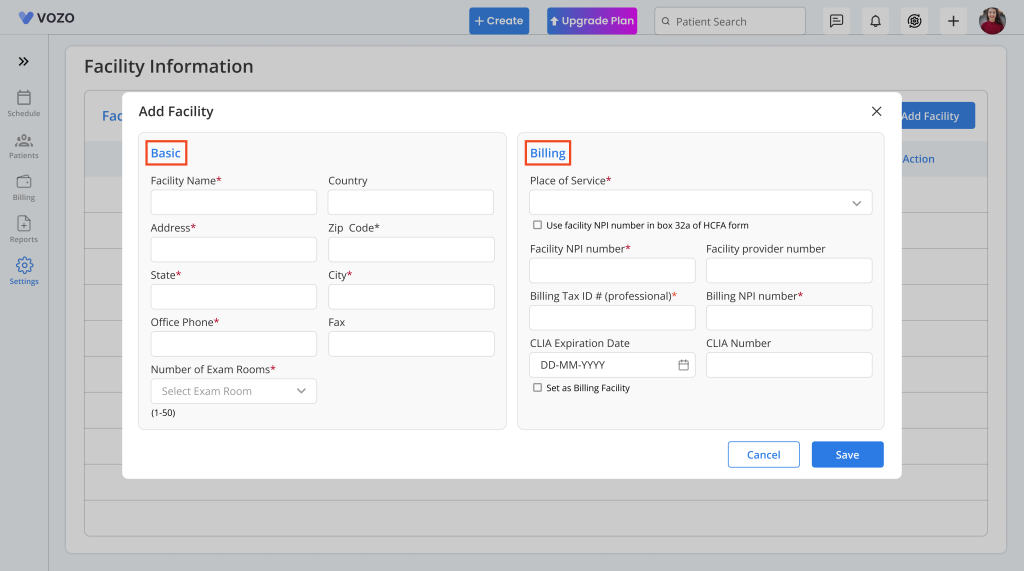
Task: Check Set as Billing Facility
Action: pyautogui.click(x=538, y=387)
